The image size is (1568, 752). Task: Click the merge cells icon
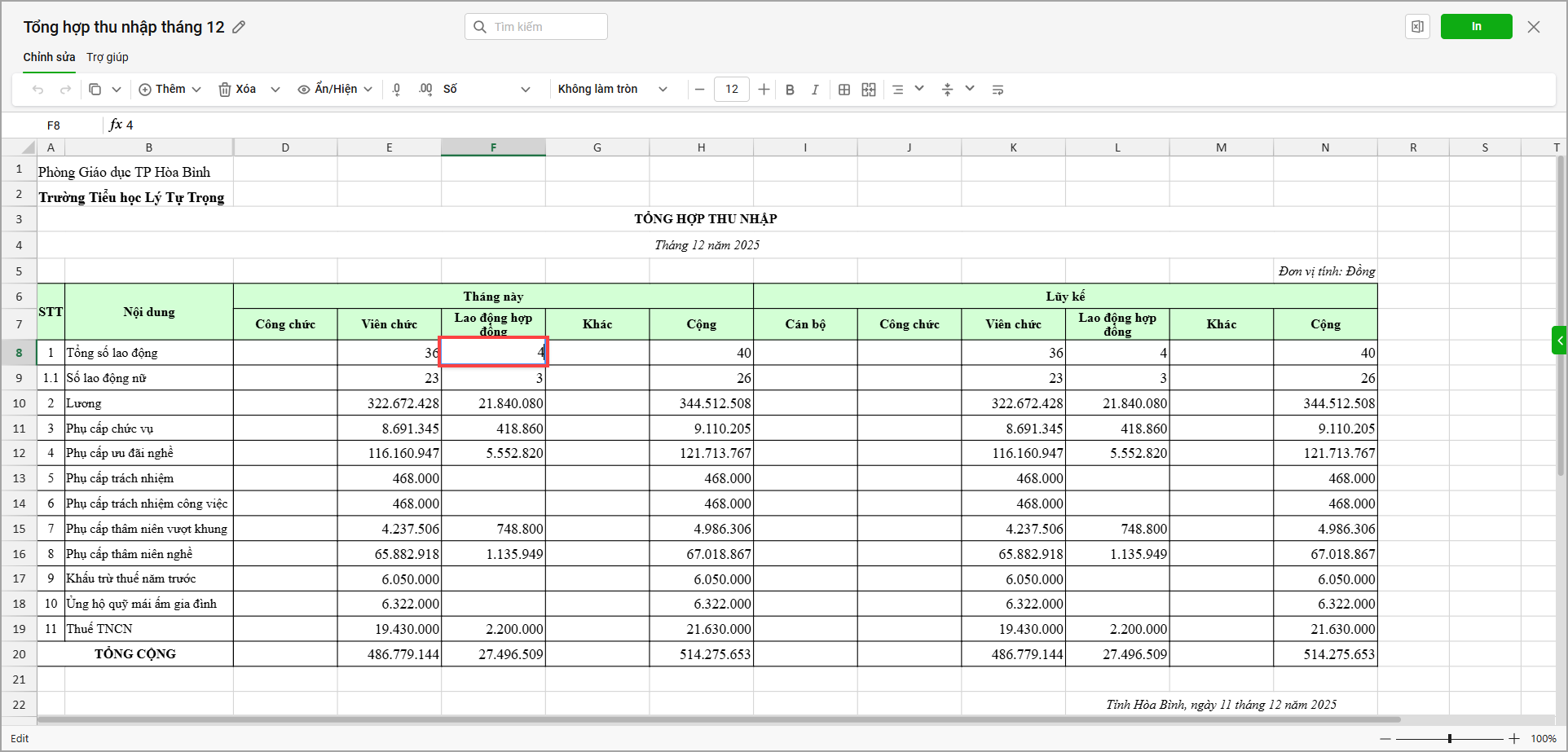click(869, 90)
